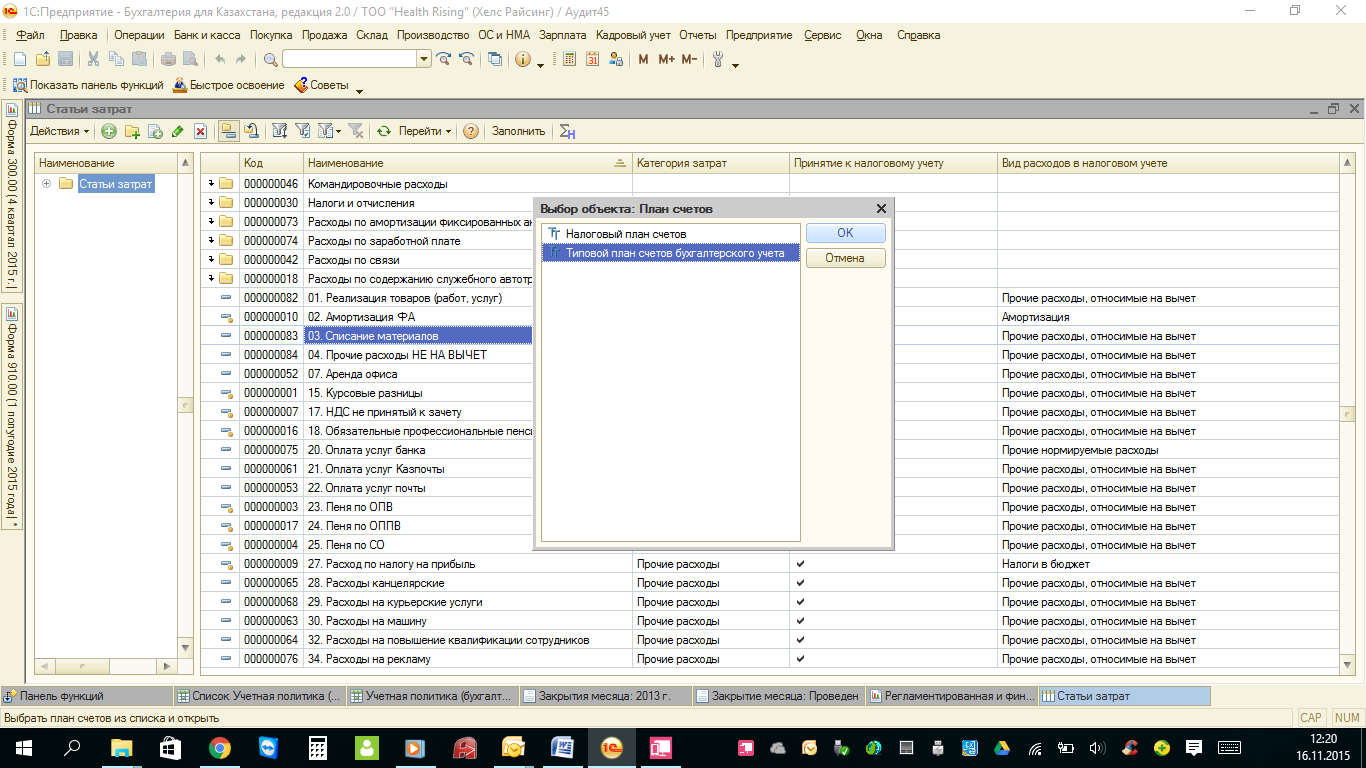
Task: Expand the Статьи затрат tree node
Action: tap(46, 184)
